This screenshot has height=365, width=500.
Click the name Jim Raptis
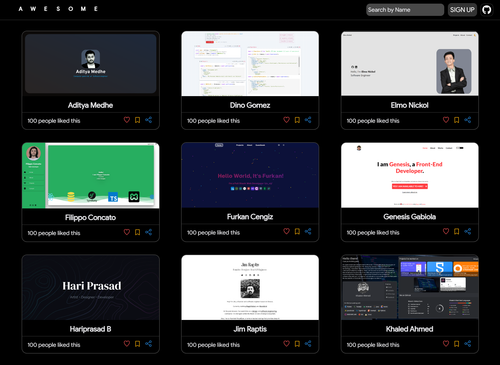(x=250, y=329)
